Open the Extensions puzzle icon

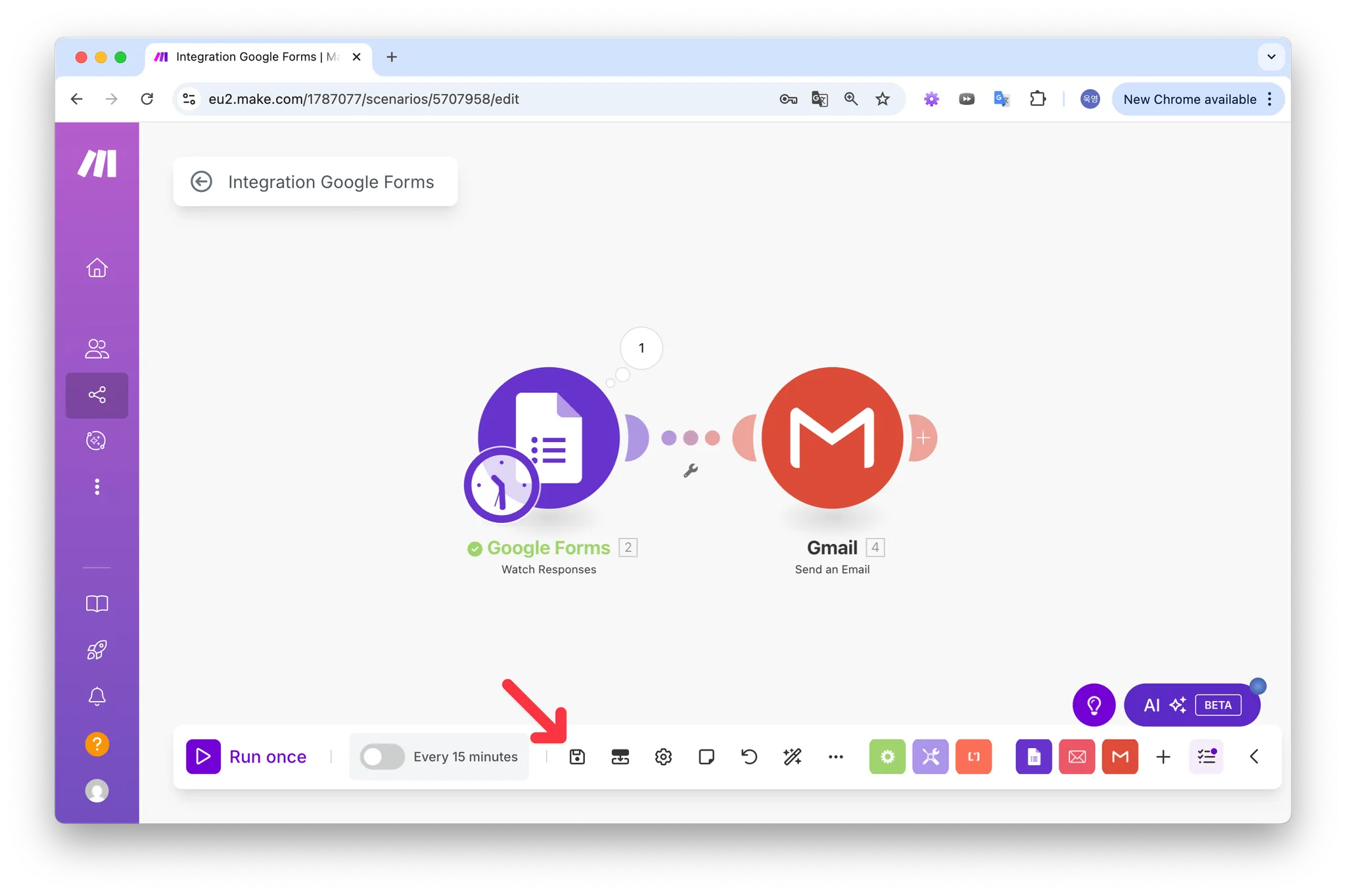tap(1038, 99)
